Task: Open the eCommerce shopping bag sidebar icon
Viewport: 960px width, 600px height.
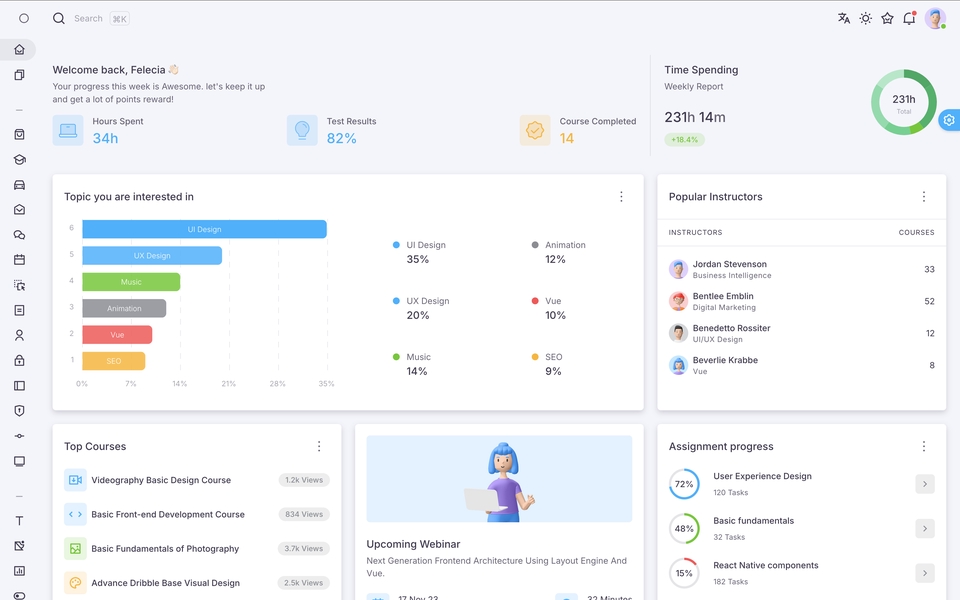Action: coord(19,135)
